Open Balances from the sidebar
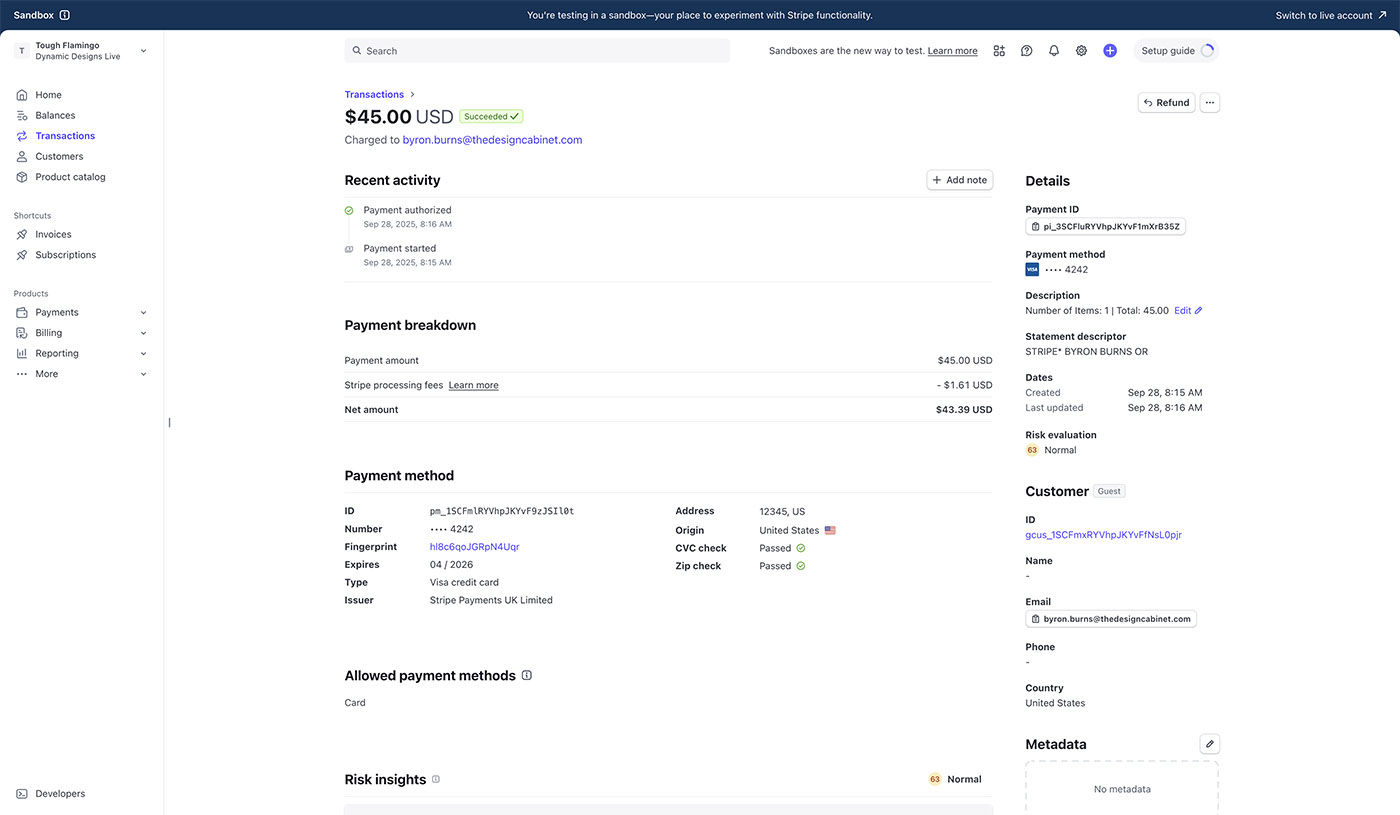1400x815 pixels. pos(55,115)
